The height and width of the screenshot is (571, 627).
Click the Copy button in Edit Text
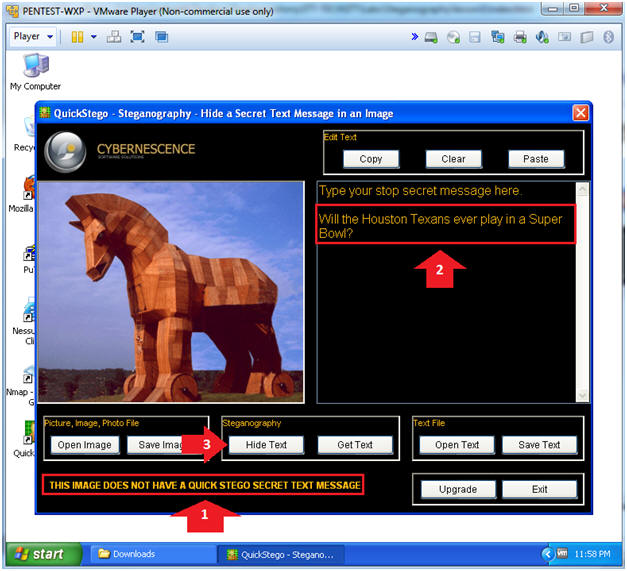pos(371,159)
